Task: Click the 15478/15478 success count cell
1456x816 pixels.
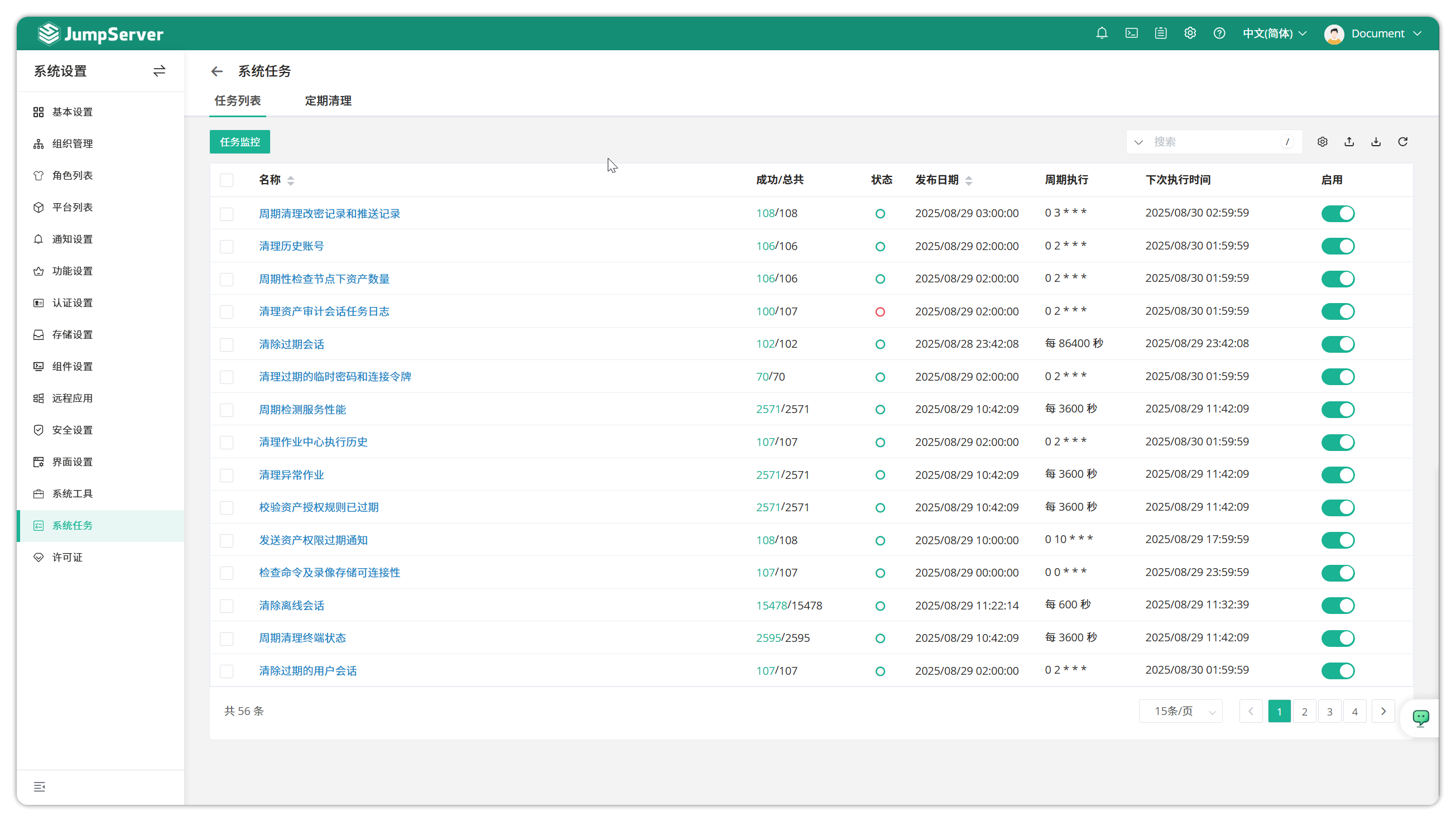Action: click(x=789, y=605)
